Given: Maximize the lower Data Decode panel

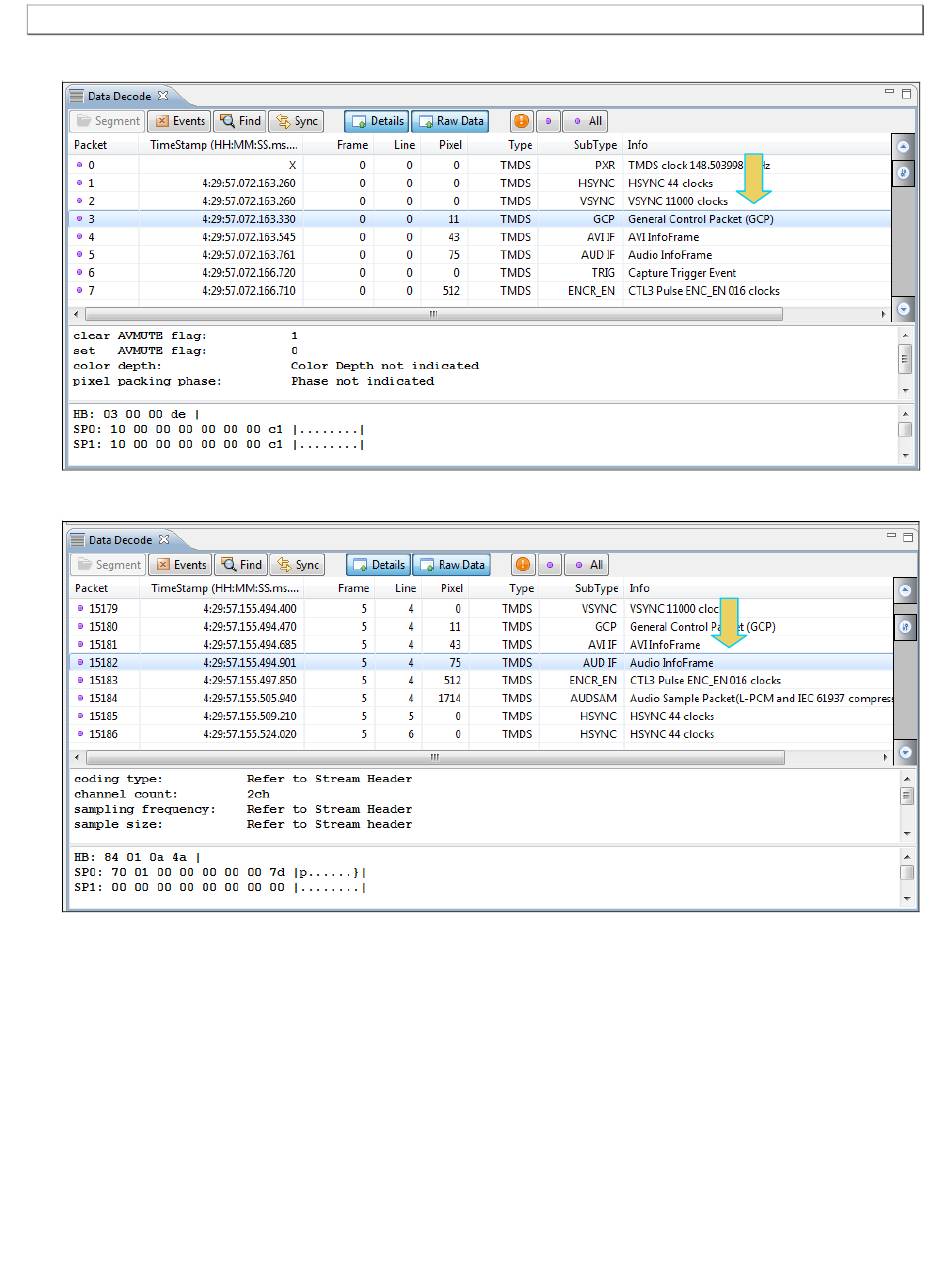Looking at the screenshot, I should [907, 537].
